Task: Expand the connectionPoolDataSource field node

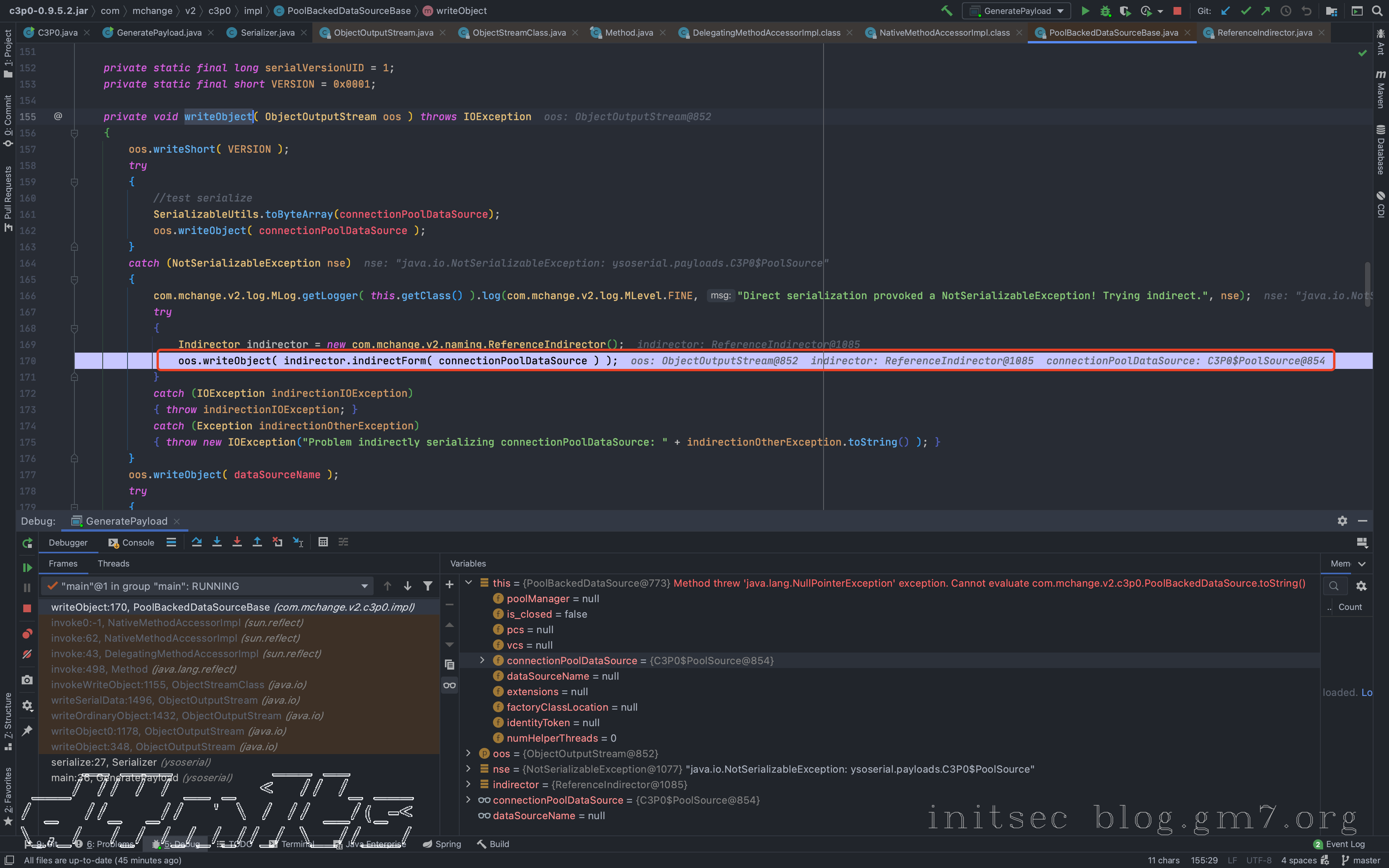Action: coord(482,661)
